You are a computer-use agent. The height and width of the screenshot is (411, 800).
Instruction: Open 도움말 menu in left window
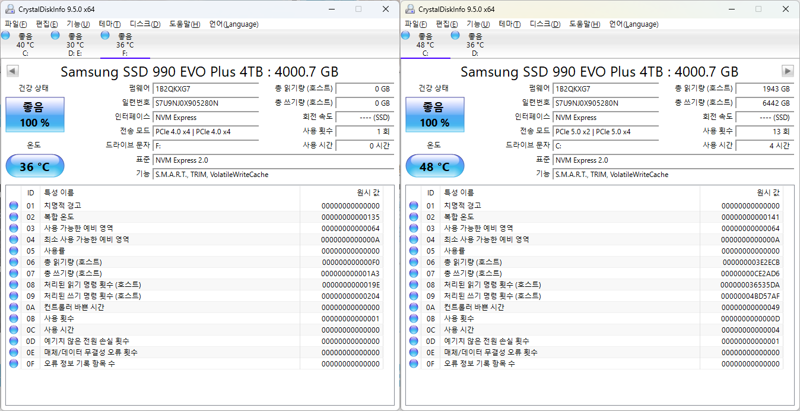pyautogui.click(x=185, y=24)
